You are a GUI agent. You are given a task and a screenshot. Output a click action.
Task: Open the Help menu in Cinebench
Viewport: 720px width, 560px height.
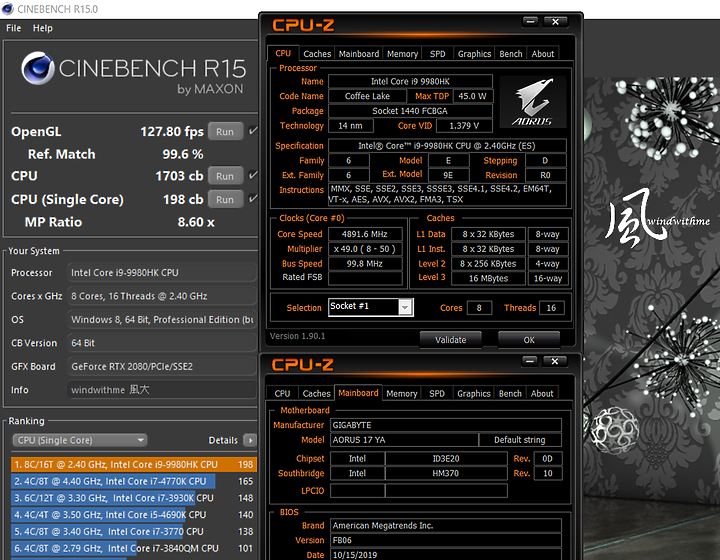pos(43,28)
